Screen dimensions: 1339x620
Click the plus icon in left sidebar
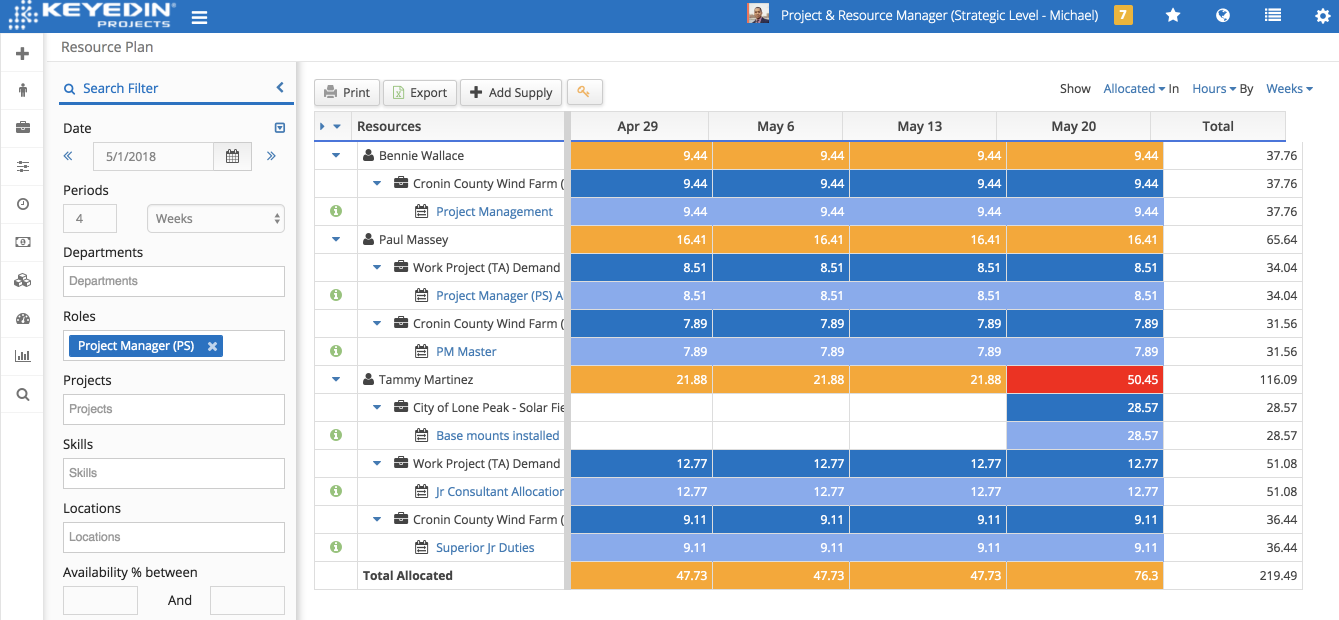[x=22, y=54]
